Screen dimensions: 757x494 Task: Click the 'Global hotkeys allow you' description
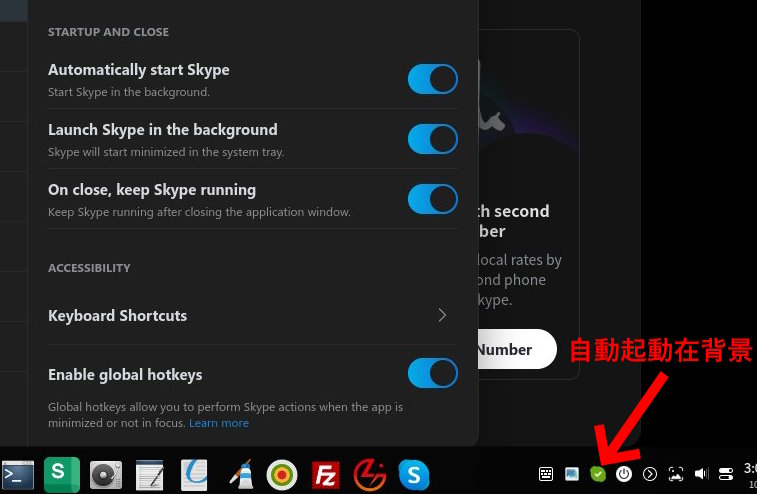pyautogui.click(x=225, y=414)
